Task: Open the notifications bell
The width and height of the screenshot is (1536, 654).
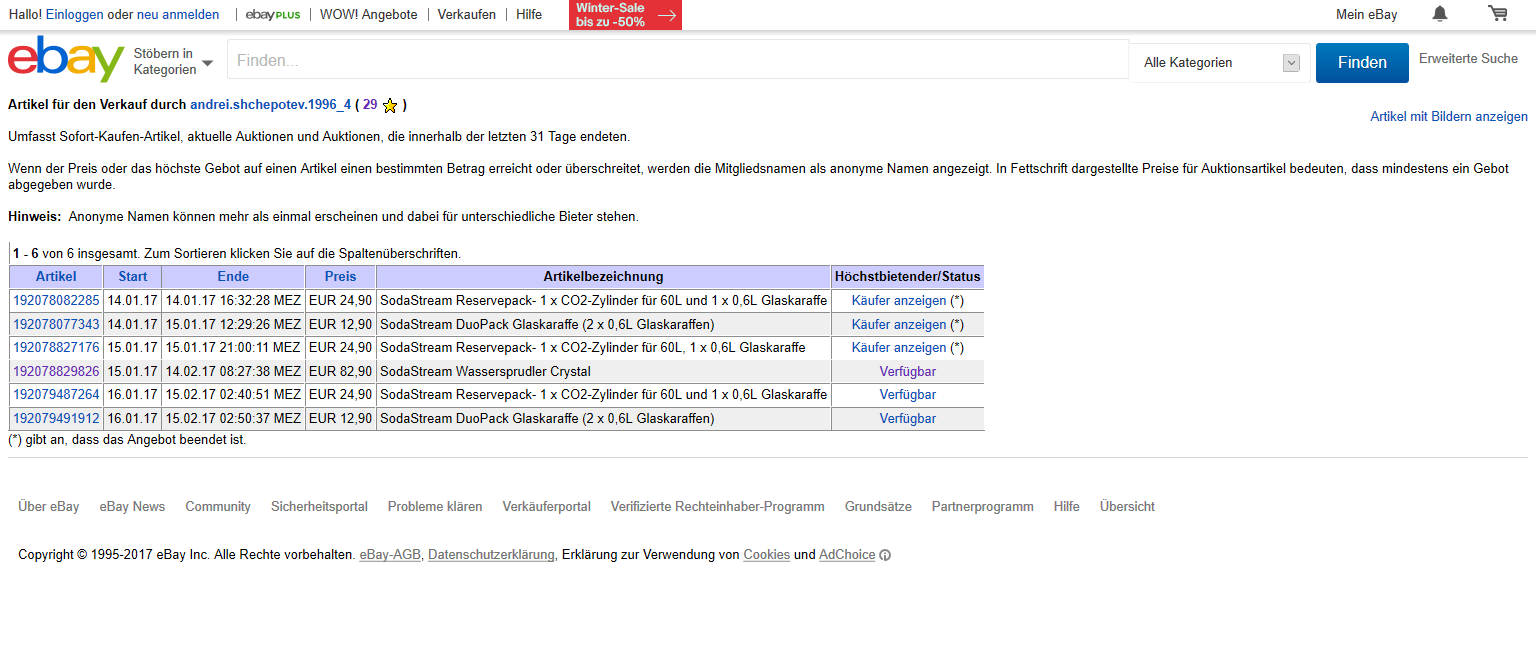Action: click(x=1440, y=14)
